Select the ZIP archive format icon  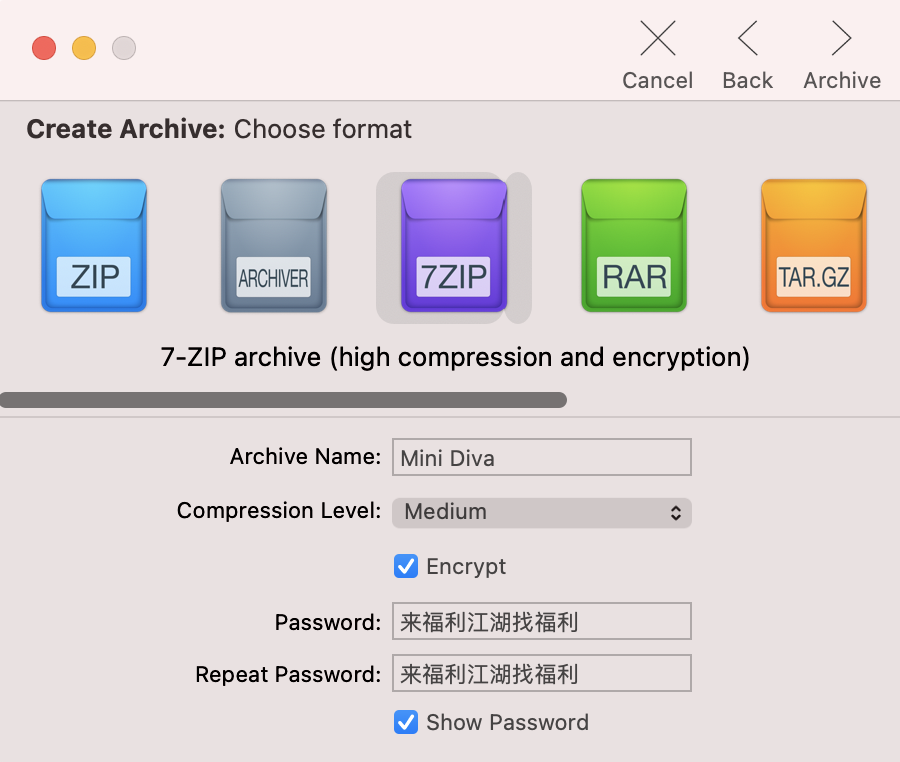pyautogui.click(x=94, y=246)
